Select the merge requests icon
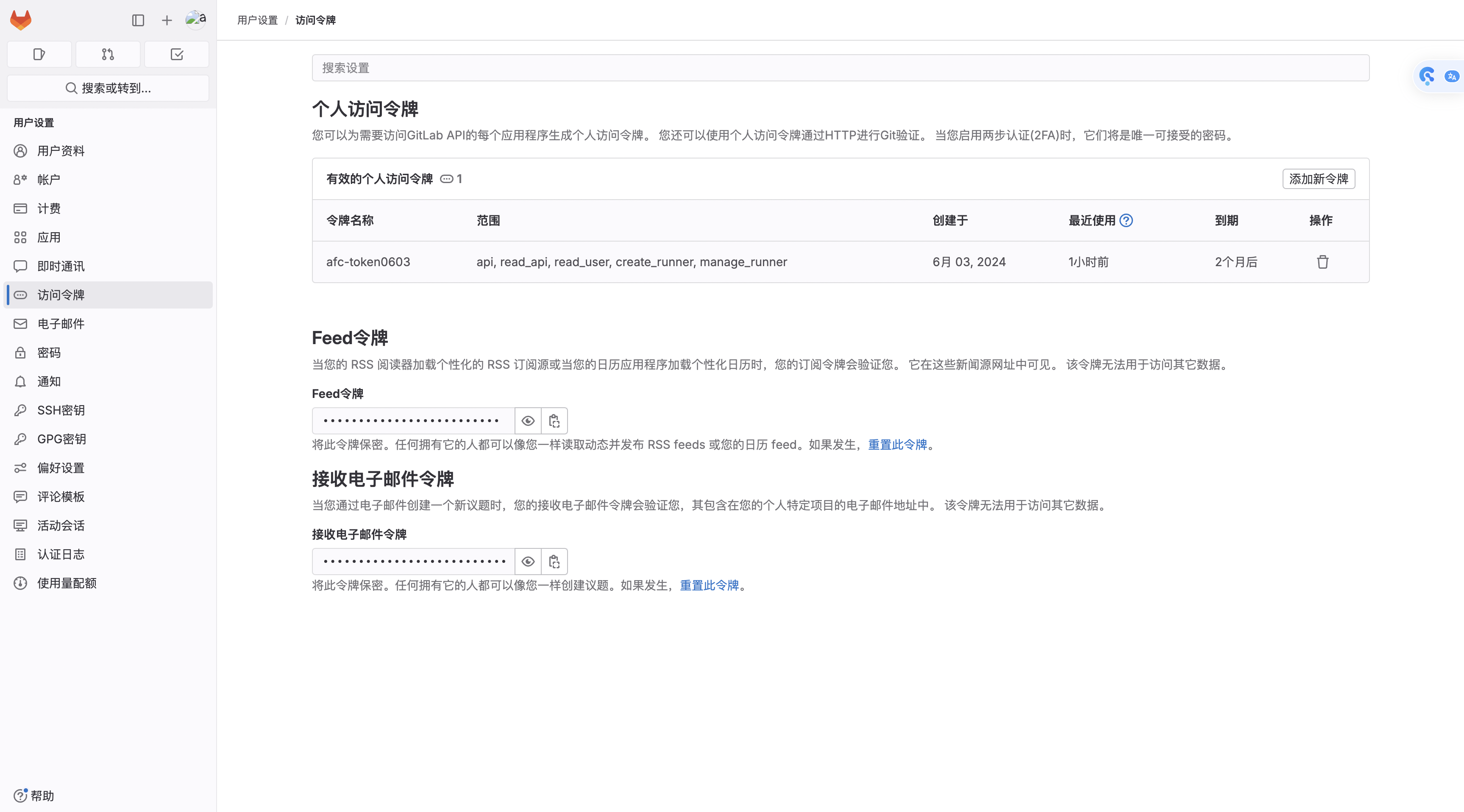This screenshot has width=1464, height=812. pyautogui.click(x=107, y=54)
